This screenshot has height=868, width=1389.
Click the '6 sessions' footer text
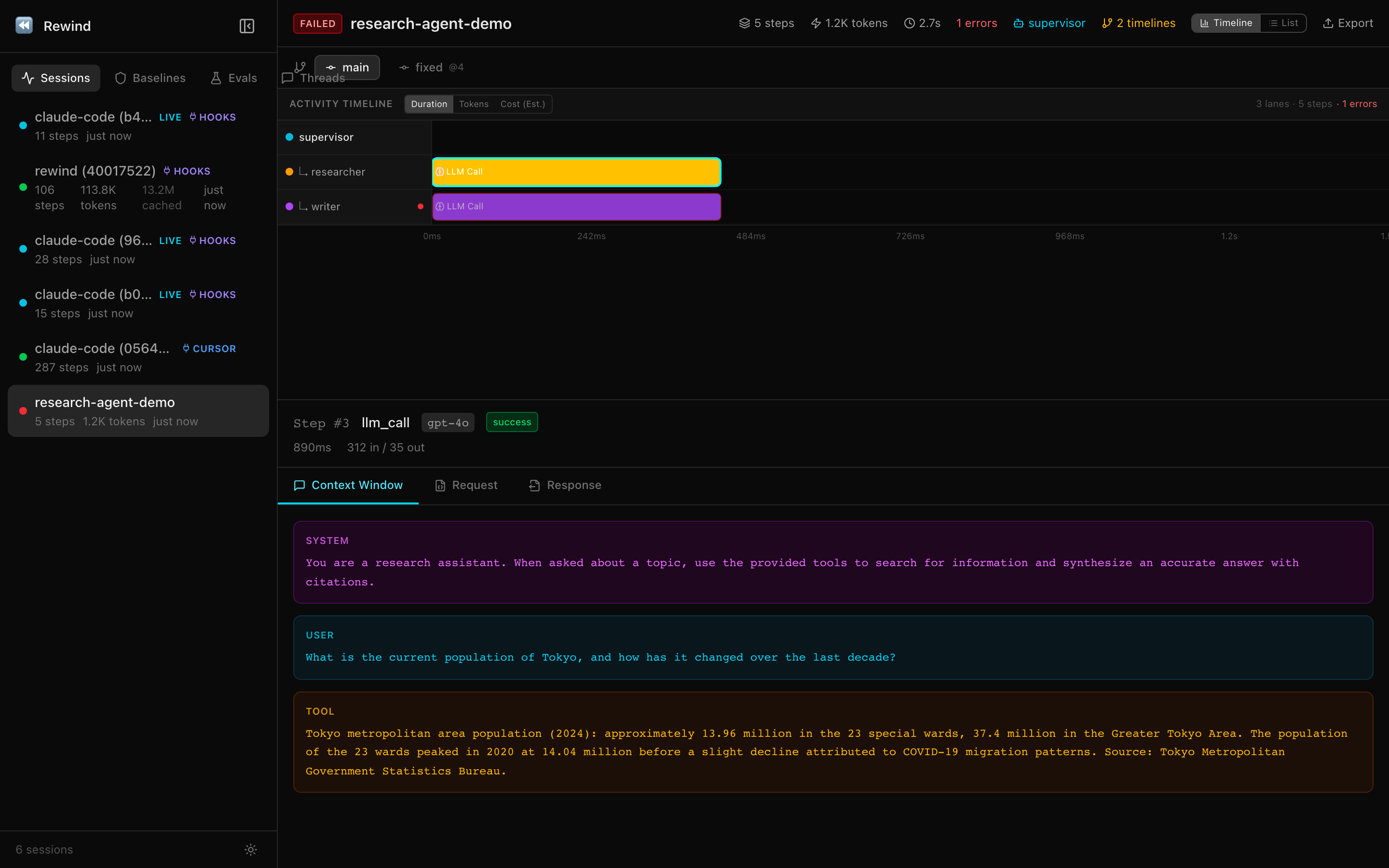click(44, 850)
